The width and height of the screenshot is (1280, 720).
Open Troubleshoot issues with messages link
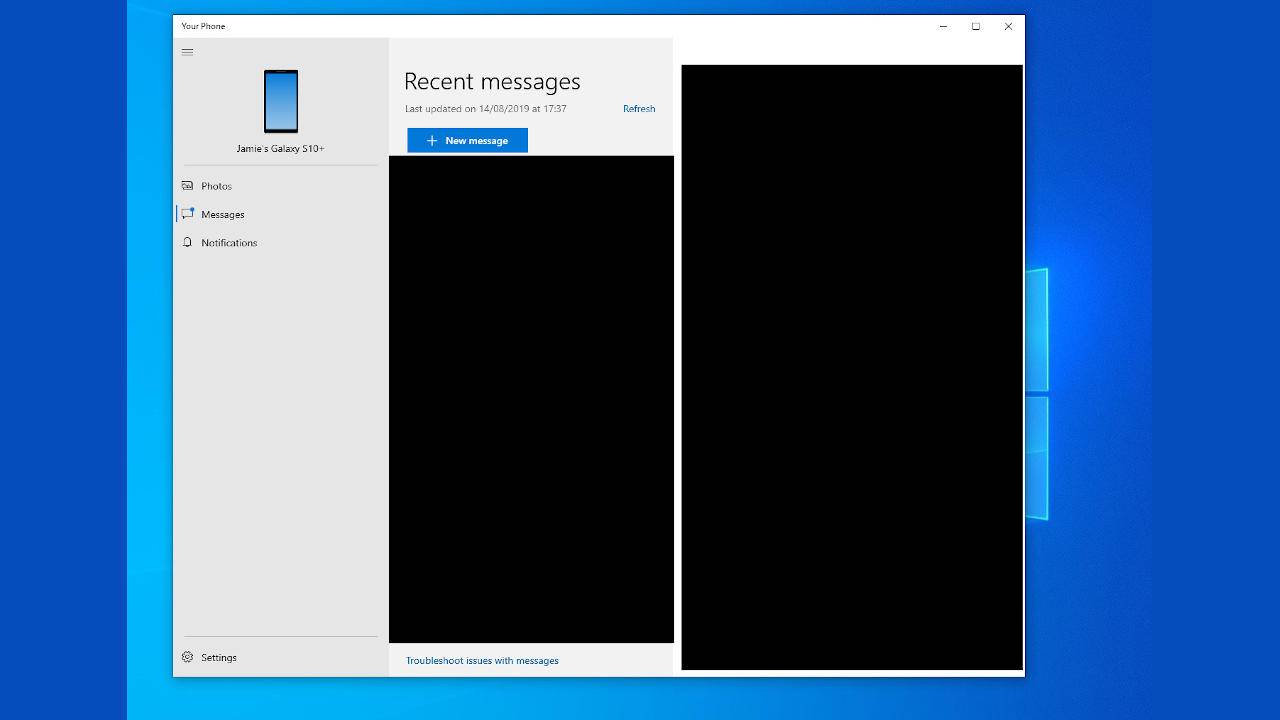tap(482, 660)
